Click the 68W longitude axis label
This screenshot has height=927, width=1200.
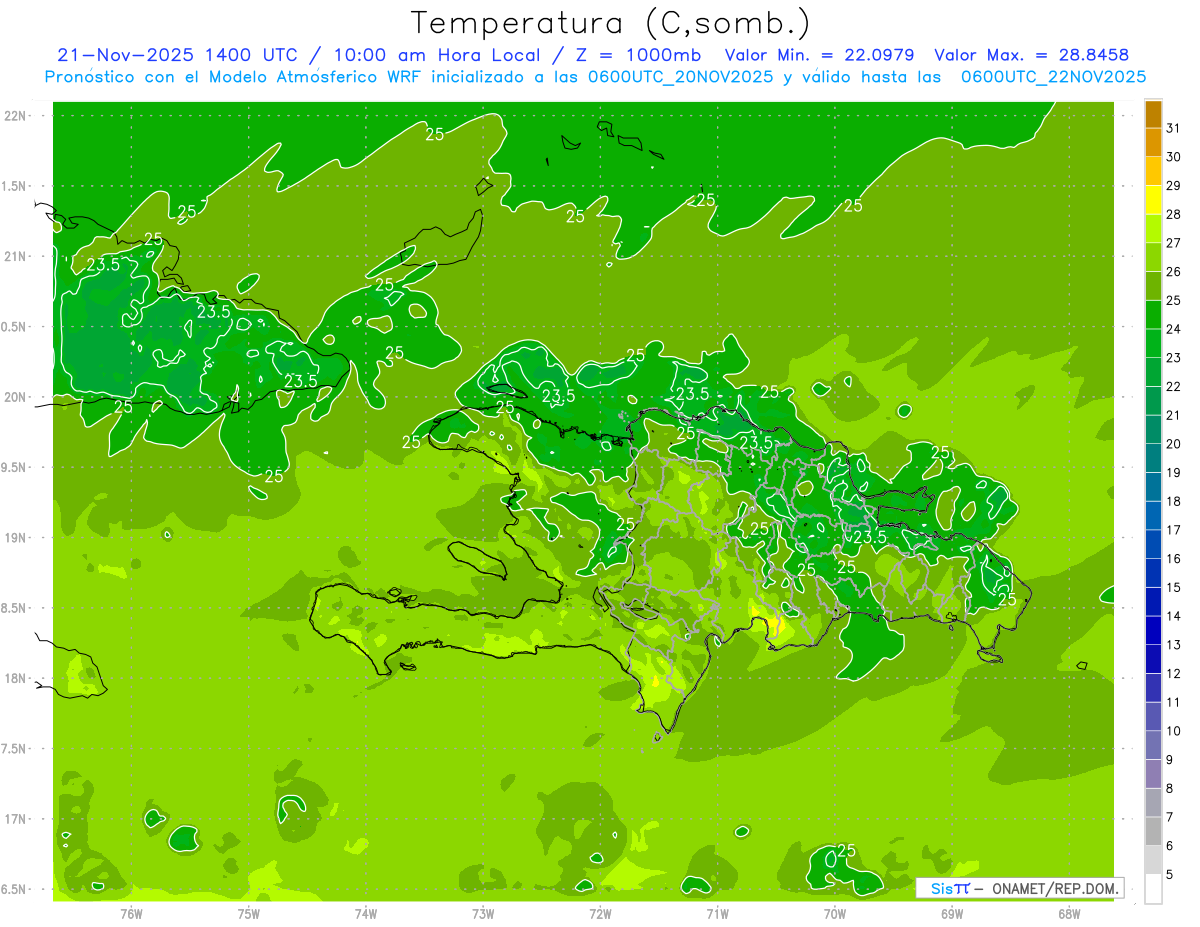coord(1069,914)
